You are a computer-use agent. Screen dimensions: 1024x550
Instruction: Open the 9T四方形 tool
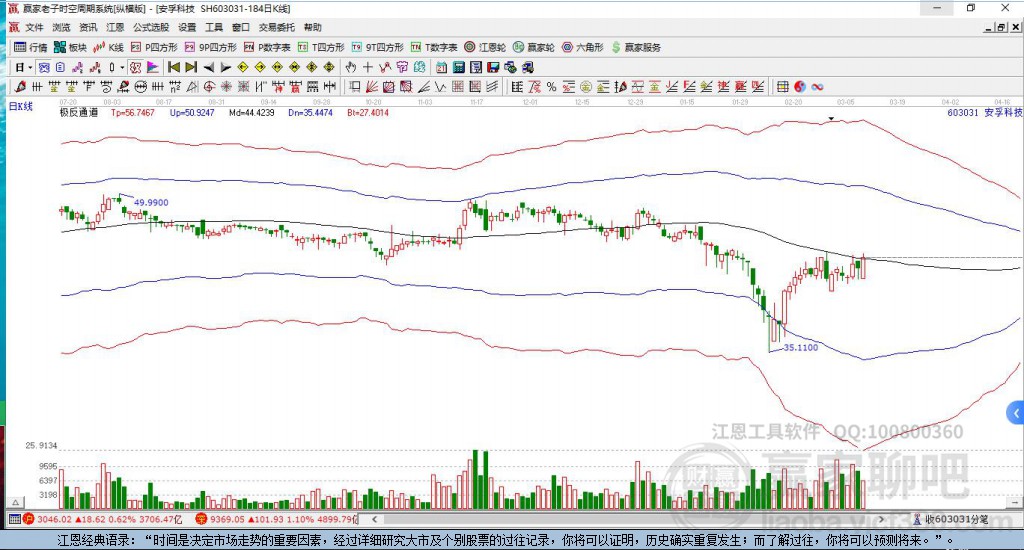click(x=377, y=47)
